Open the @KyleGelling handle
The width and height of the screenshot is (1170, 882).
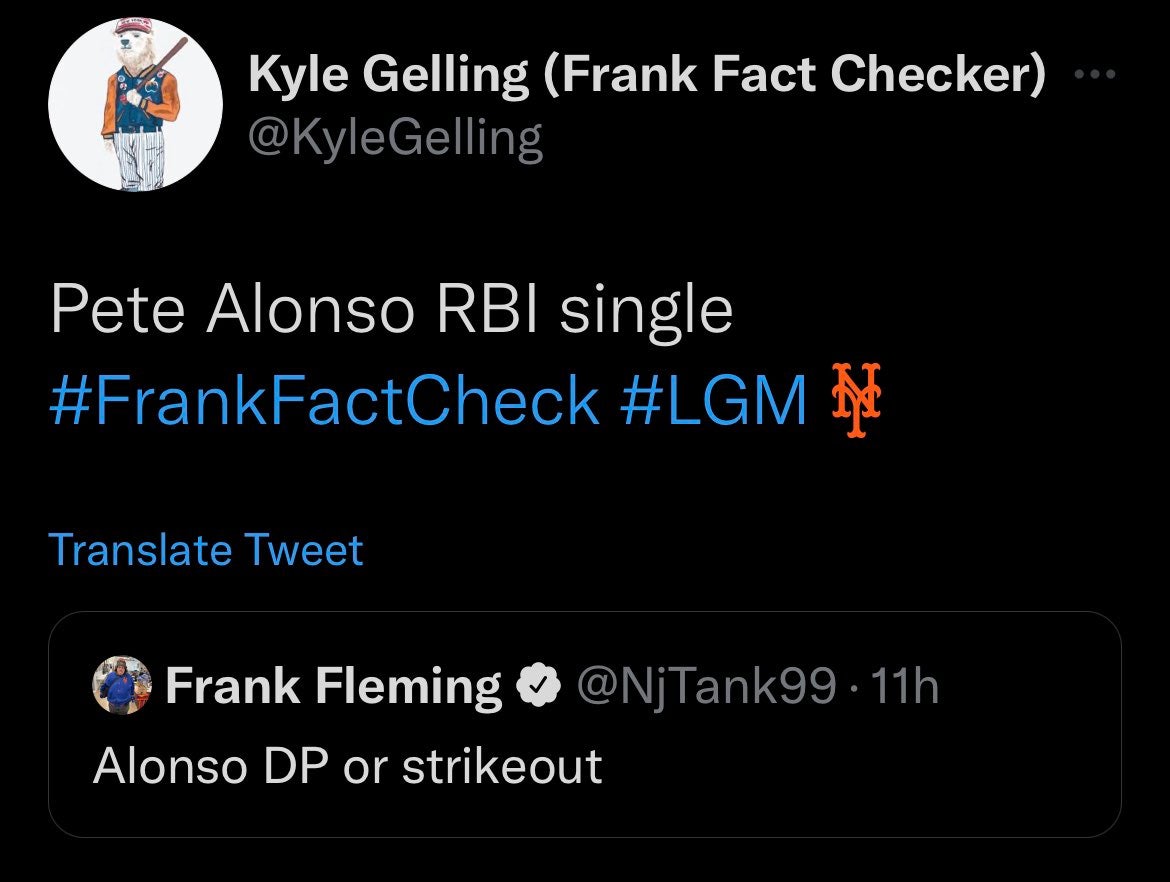(395, 138)
